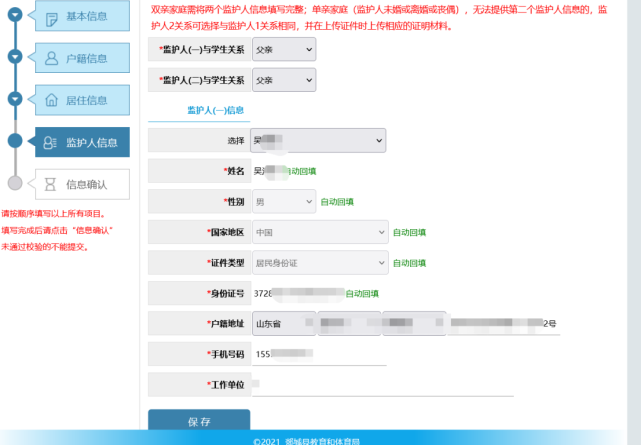The image size is (641, 445).
Task: Open the 基本信息 step
Action: pyautogui.click(x=82, y=16)
